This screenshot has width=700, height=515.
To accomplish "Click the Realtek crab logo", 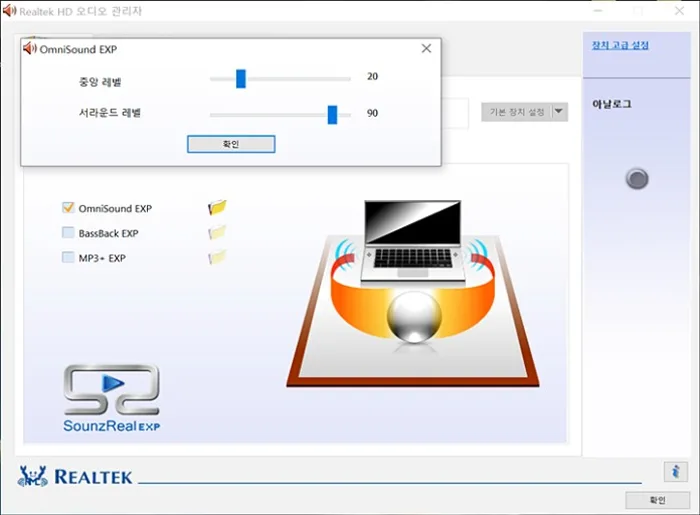I will click(x=33, y=477).
